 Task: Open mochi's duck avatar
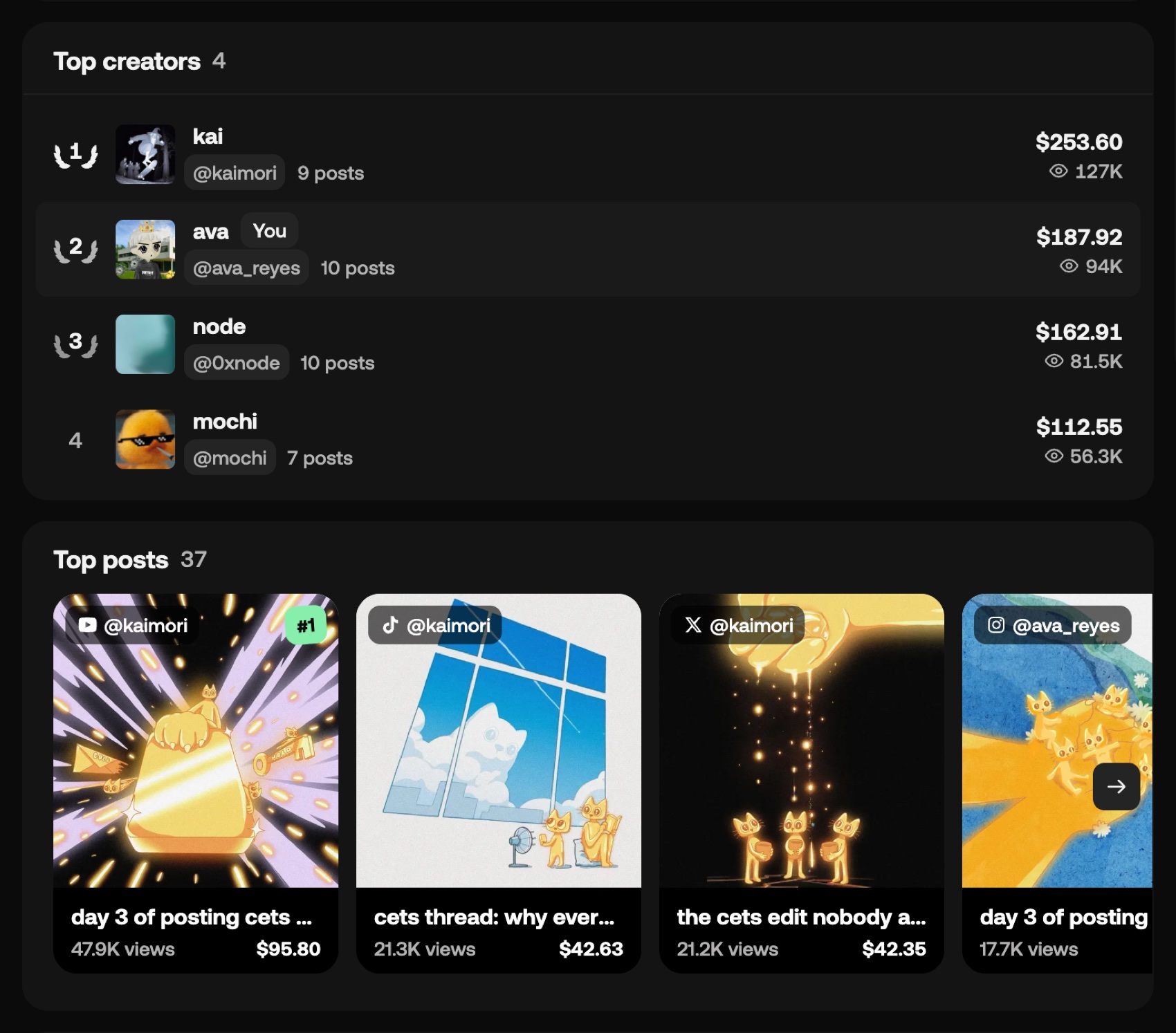pos(145,439)
